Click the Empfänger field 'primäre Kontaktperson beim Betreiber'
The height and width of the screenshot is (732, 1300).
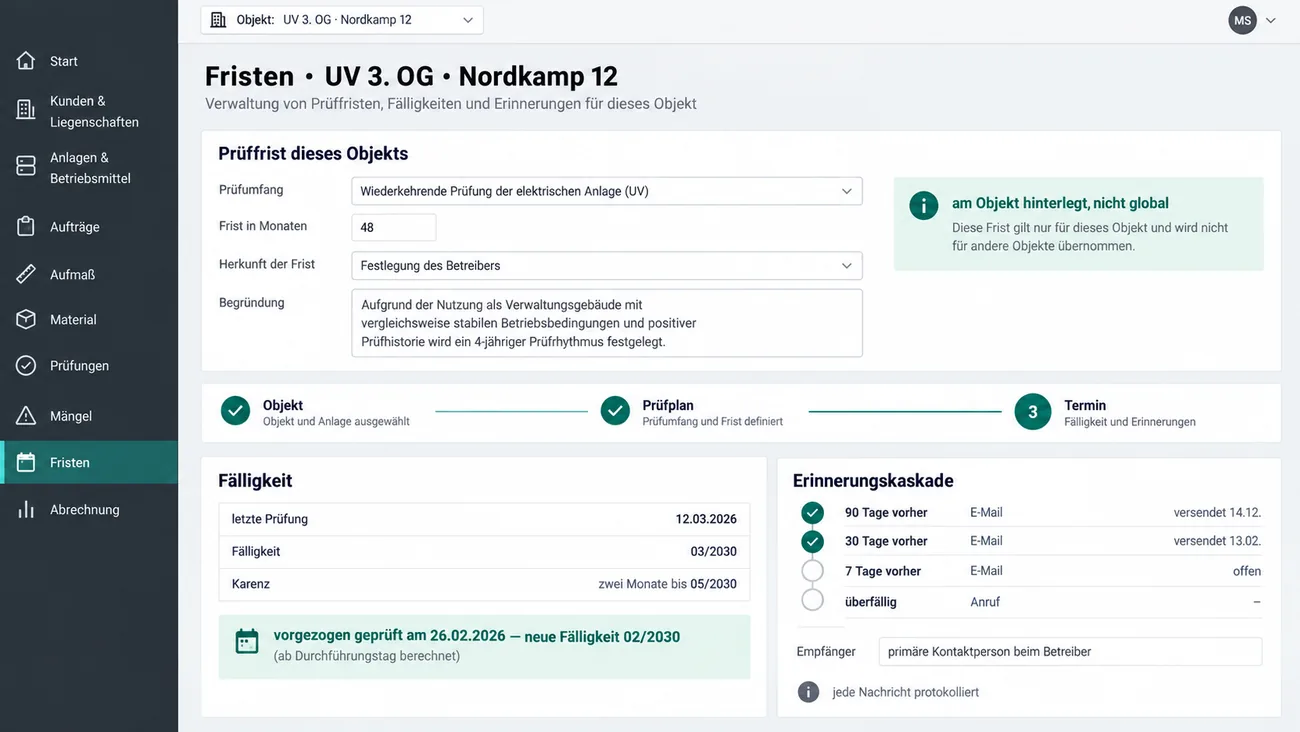tap(1070, 651)
